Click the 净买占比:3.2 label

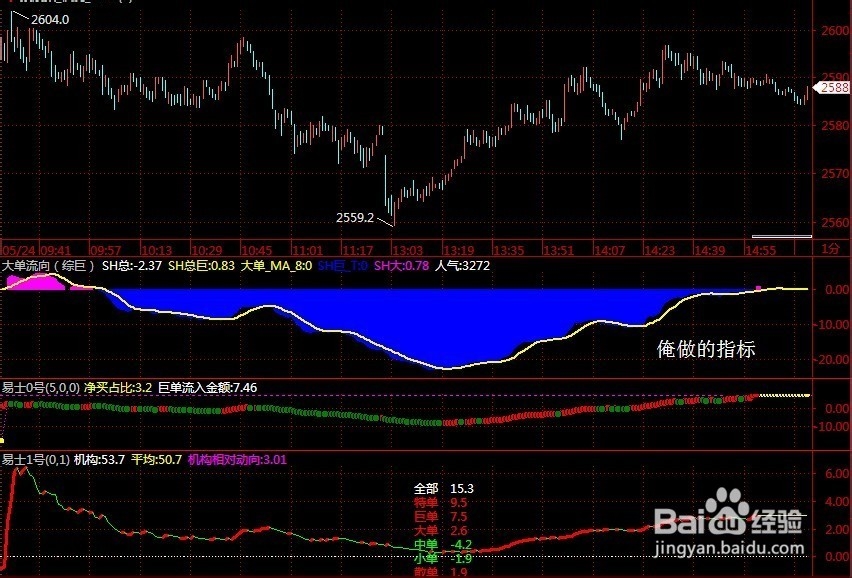pos(117,388)
